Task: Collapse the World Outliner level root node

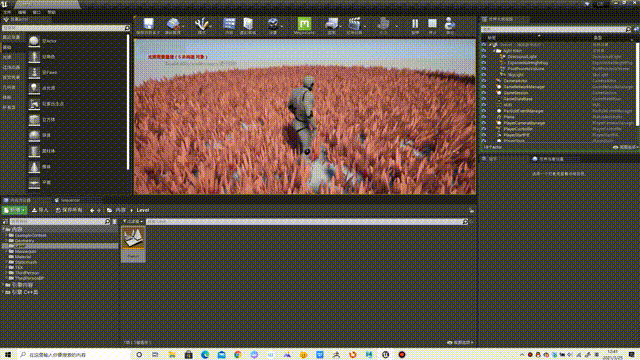Action: pos(490,45)
